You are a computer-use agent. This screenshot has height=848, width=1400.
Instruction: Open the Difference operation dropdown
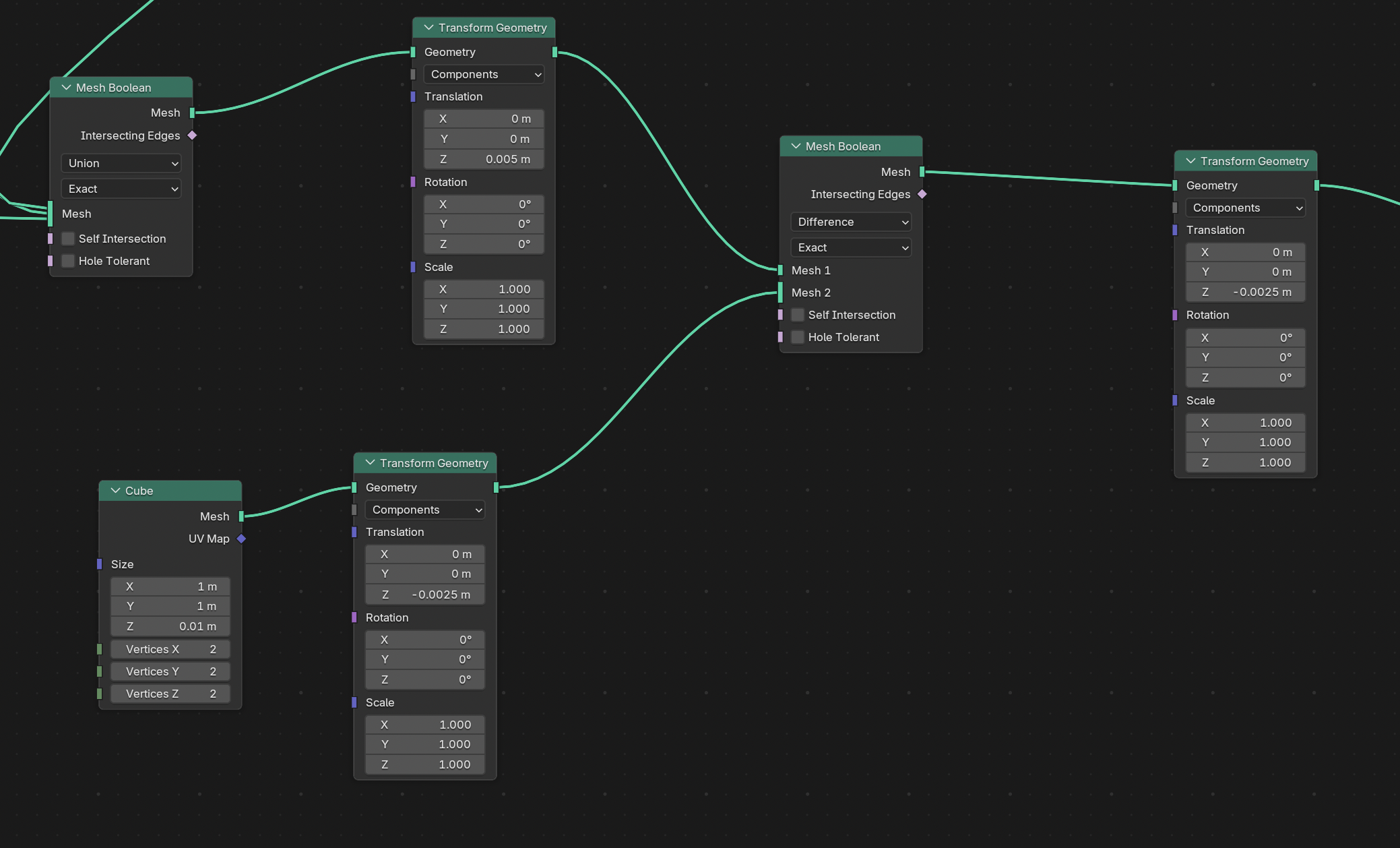(850, 222)
